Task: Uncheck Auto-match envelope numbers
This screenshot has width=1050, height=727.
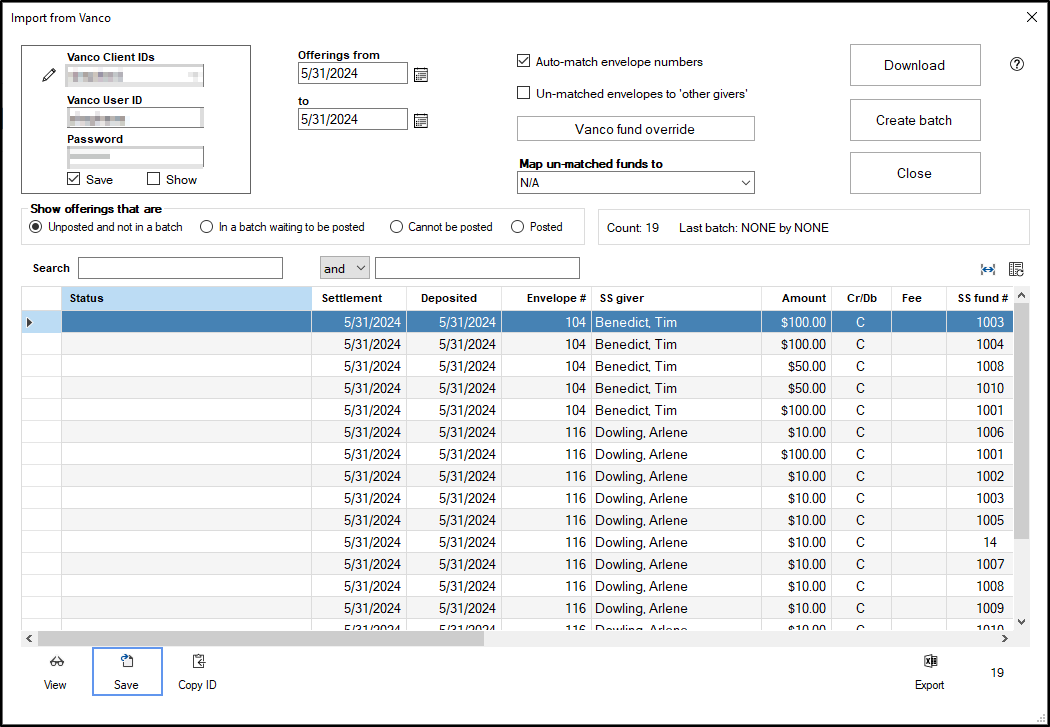Action: pos(523,61)
